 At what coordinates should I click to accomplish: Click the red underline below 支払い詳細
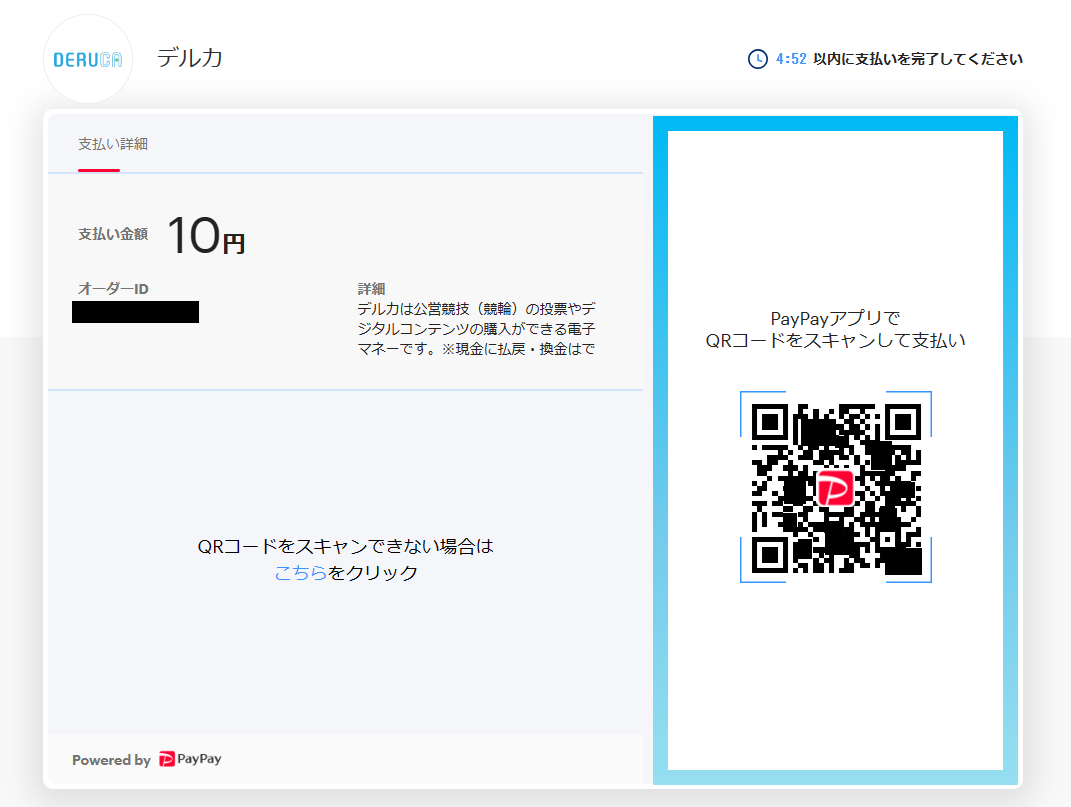click(x=98, y=172)
